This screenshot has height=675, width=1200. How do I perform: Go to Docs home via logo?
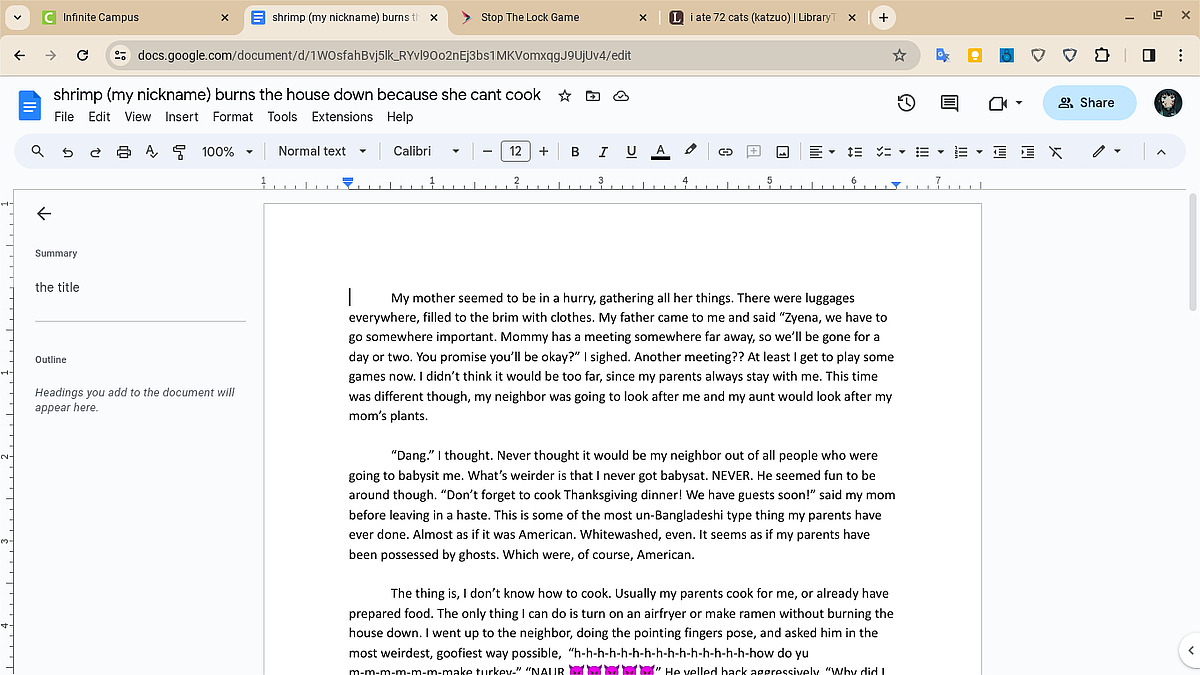[x=30, y=104]
